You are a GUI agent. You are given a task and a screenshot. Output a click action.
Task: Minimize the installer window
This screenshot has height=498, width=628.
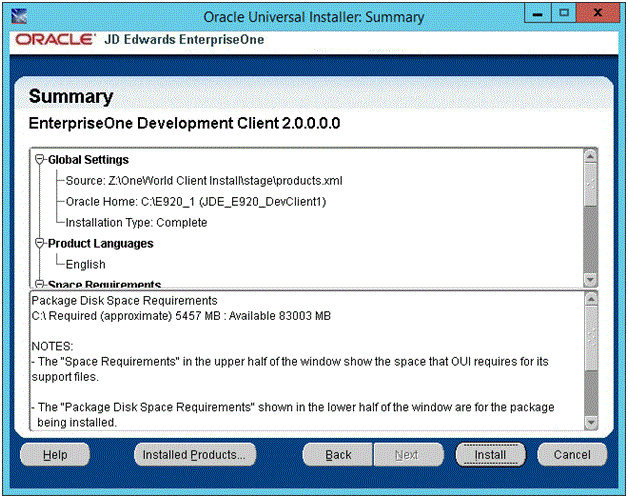[537, 14]
